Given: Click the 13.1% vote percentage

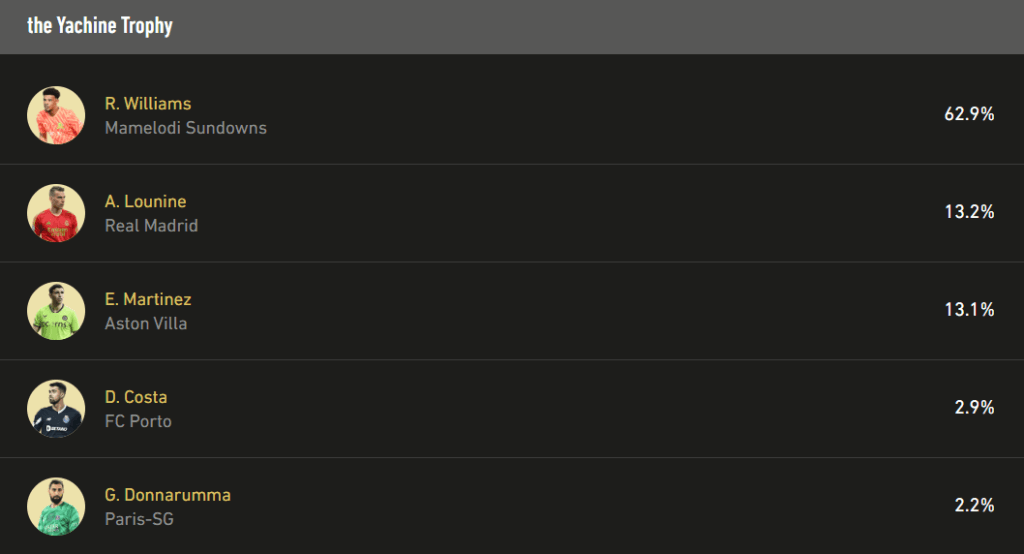Looking at the screenshot, I should [969, 310].
